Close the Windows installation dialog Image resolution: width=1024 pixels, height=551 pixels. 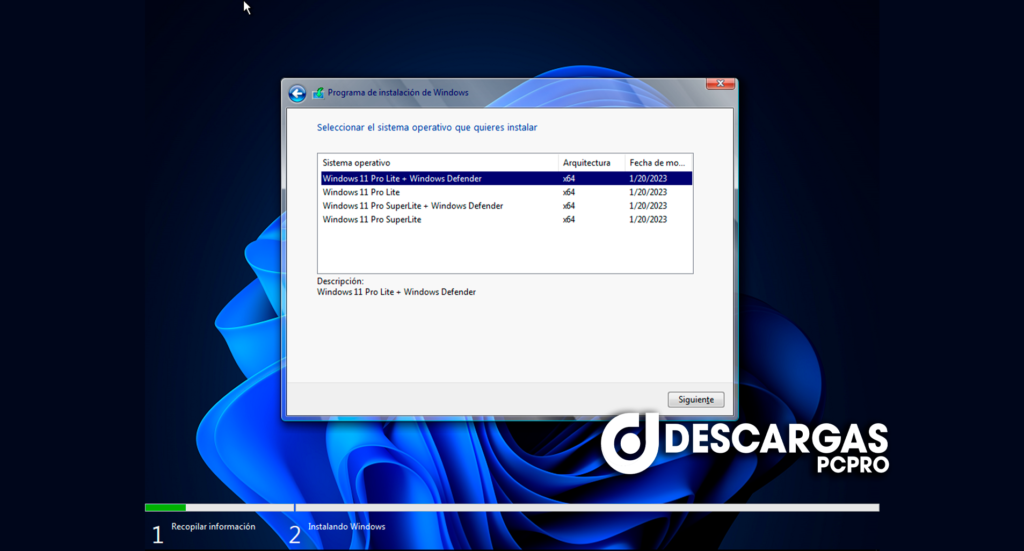720,84
